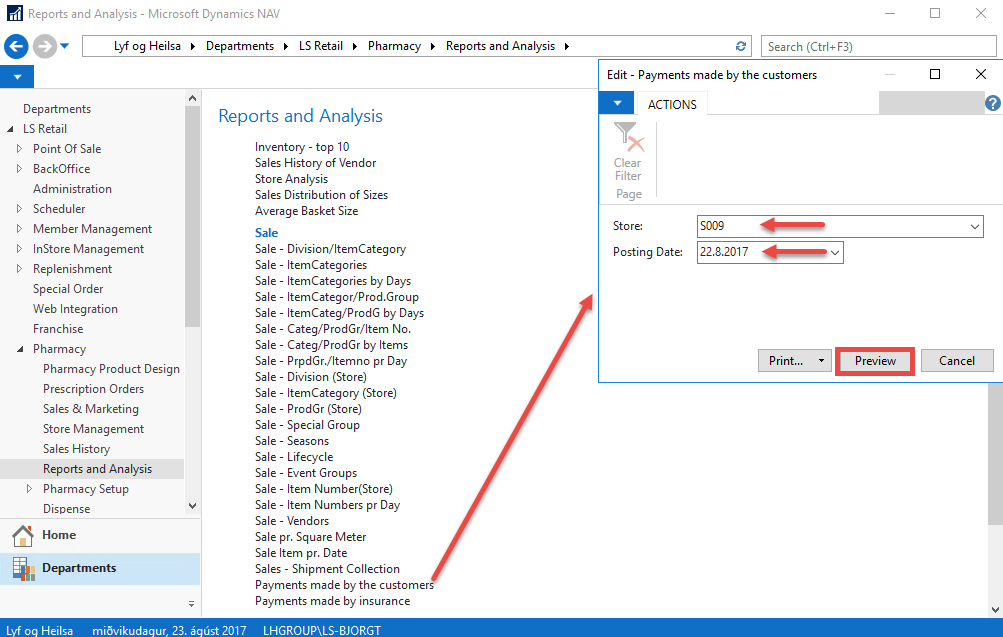Click the Search box
This screenshot has width=1003, height=637.
876,46
